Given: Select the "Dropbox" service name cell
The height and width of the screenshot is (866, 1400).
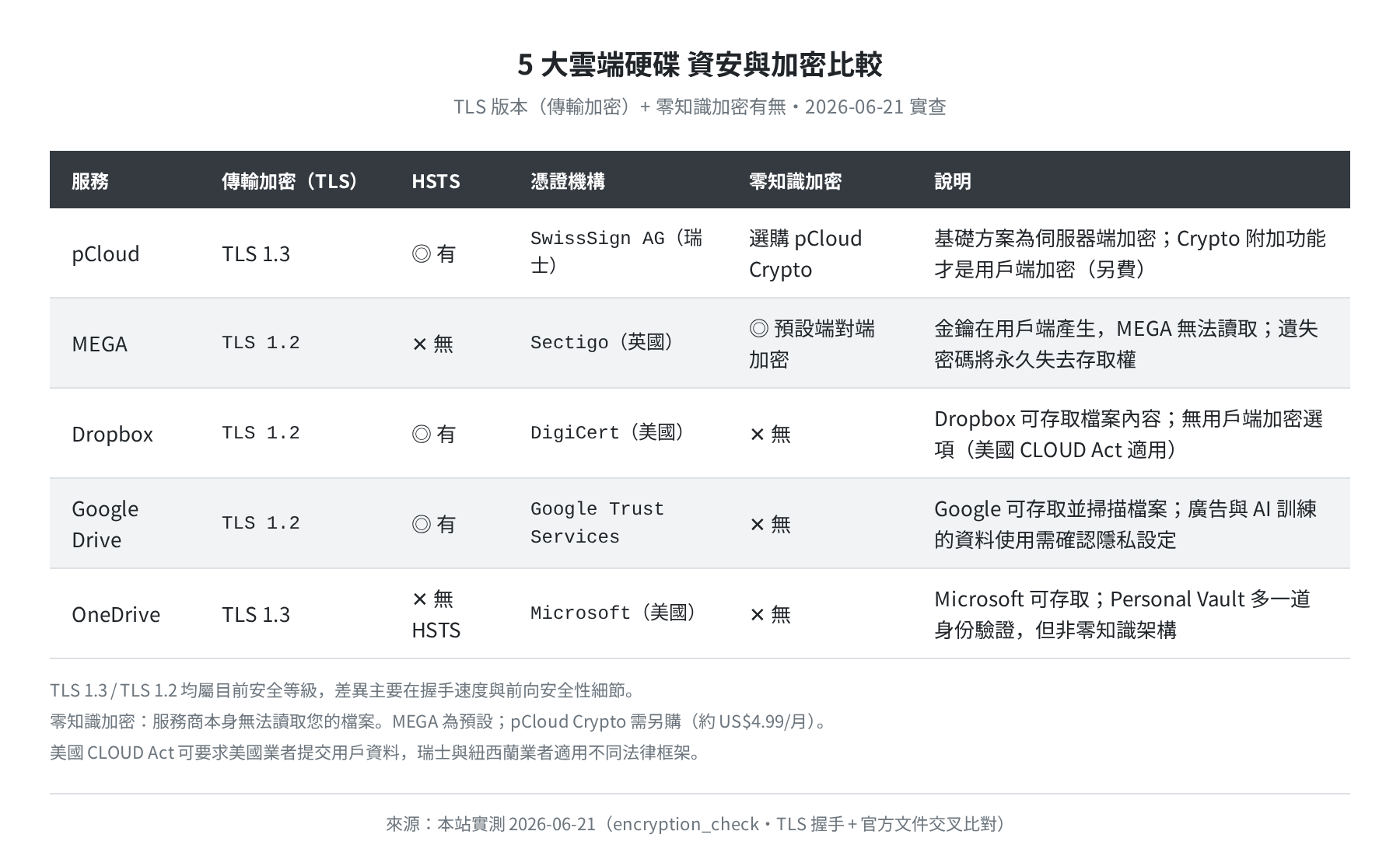Looking at the screenshot, I should click(x=113, y=434).
